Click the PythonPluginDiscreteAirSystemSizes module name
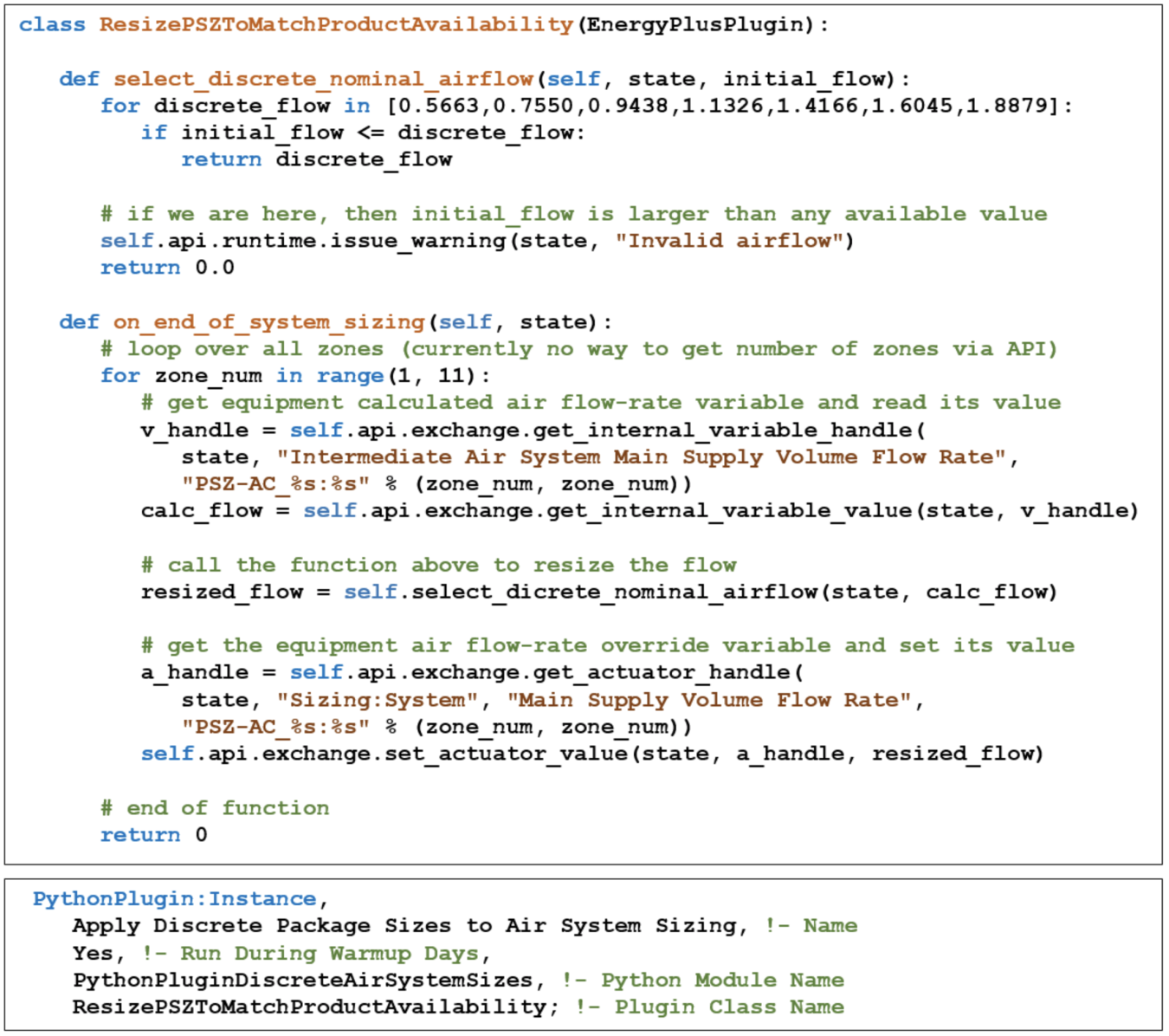The image size is (1169, 1036). click(302, 981)
